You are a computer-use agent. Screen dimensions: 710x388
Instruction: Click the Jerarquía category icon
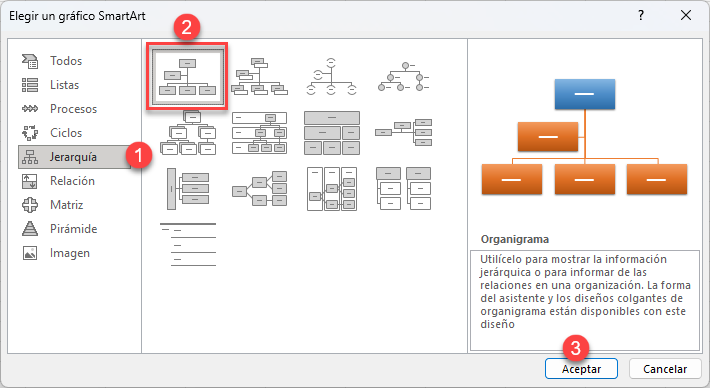coord(30,157)
